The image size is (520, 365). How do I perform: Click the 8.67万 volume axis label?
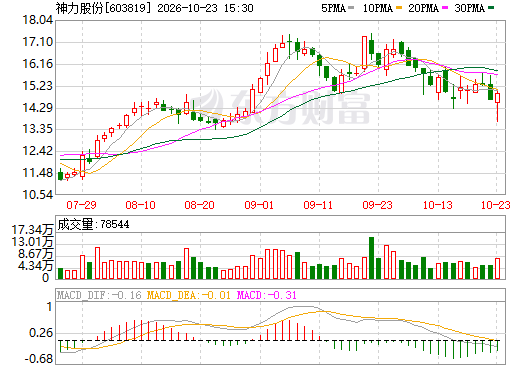click(35, 254)
